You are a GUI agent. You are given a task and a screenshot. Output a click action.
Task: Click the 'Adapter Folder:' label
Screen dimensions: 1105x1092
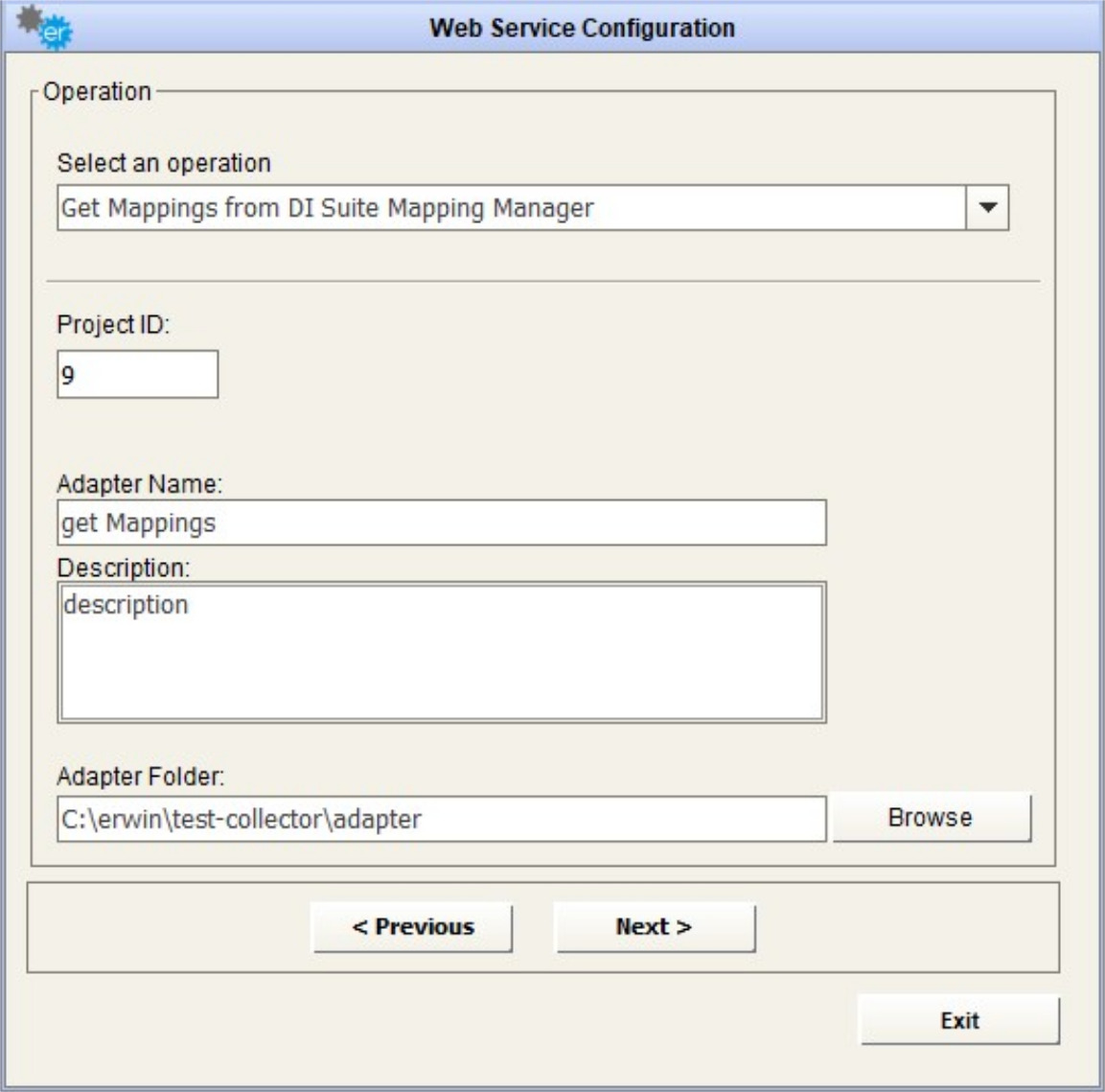pyautogui.click(x=141, y=777)
